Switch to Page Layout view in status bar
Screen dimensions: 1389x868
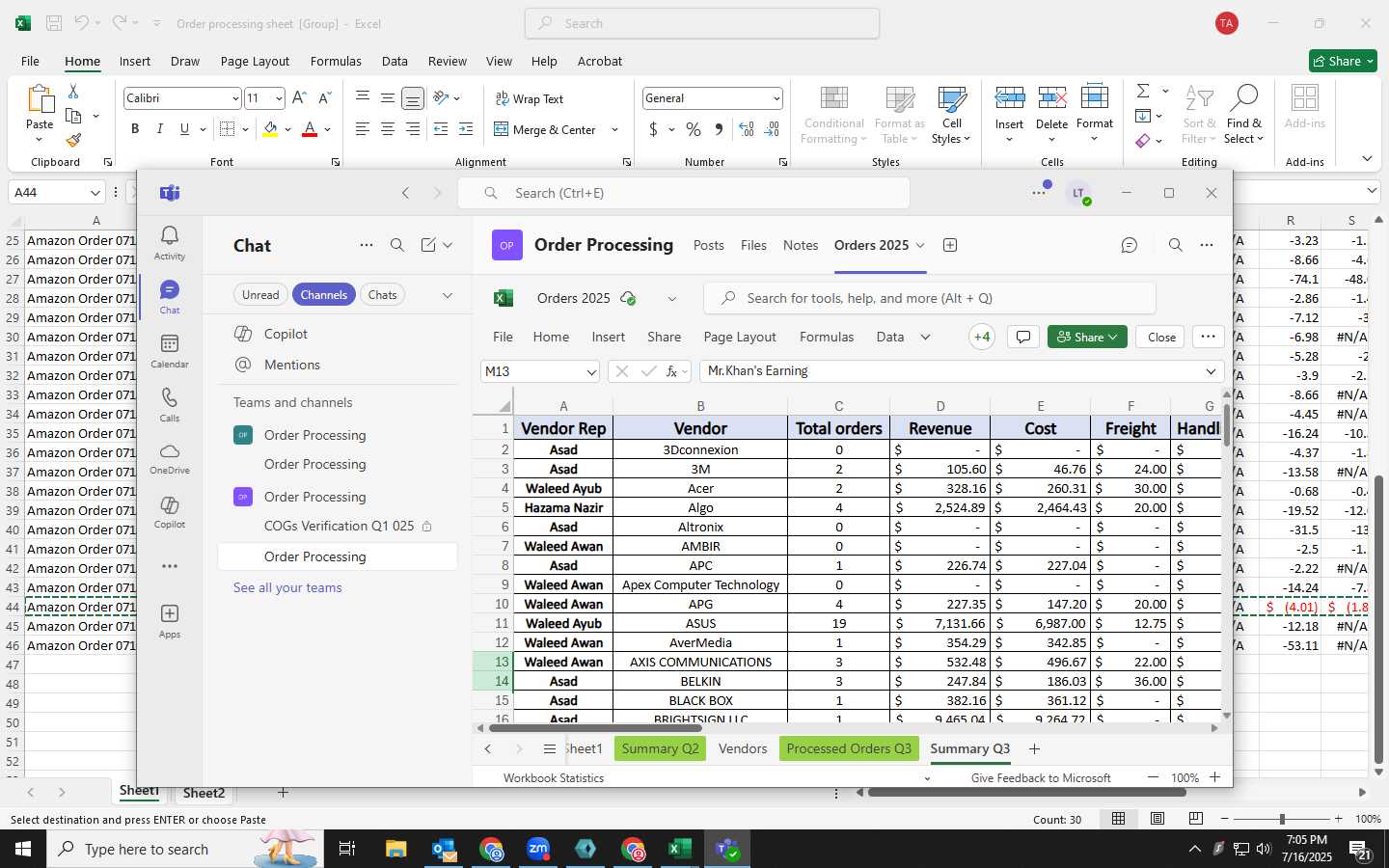[x=1157, y=819]
